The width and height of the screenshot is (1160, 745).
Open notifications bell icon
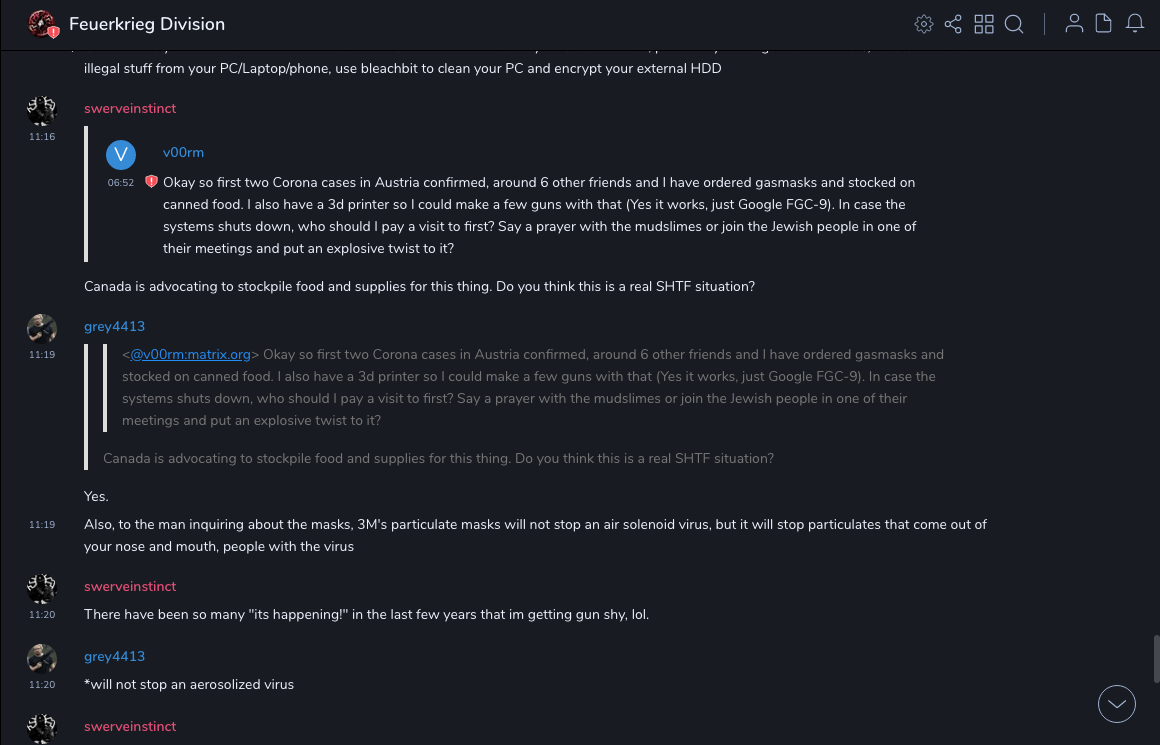[x=1135, y=24]
